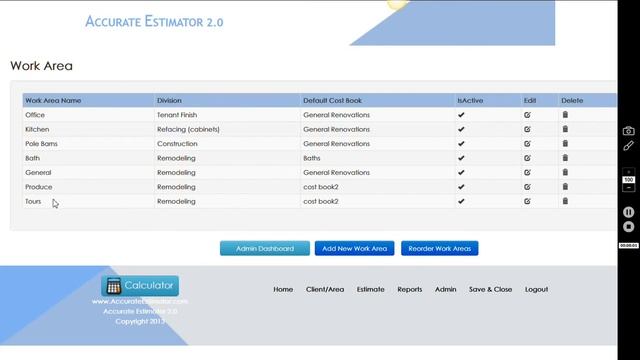Edit the General work area
This screenshot has width=640, height=360.
[527, 173]
